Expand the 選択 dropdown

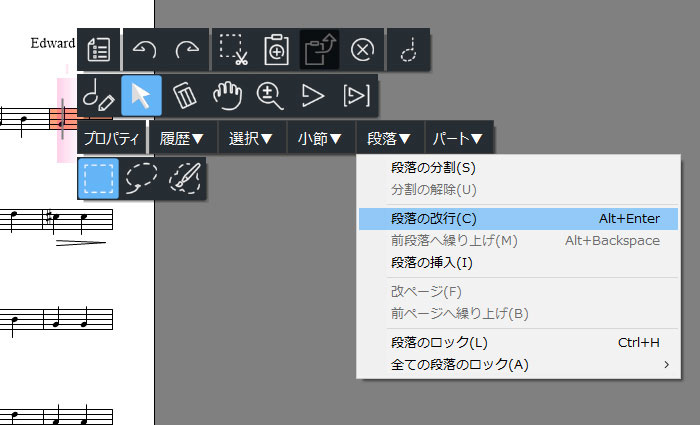pyautogui.click(x=251, y=138)
